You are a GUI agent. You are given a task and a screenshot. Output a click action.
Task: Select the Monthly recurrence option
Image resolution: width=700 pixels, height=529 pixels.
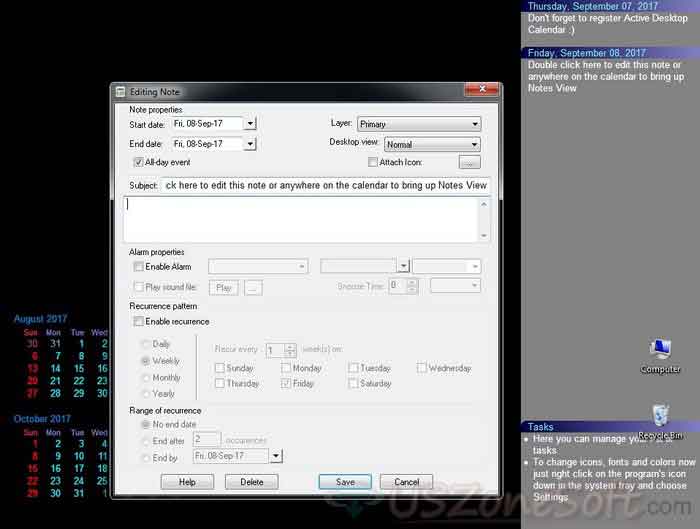pos(146,378)
